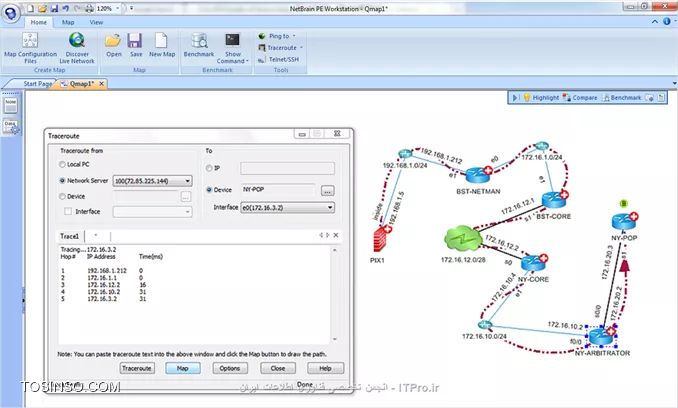Viewport: 678px width, 408px height.
Task: Select Device radio under Traceroute from
Action: [x=62, y=196]
